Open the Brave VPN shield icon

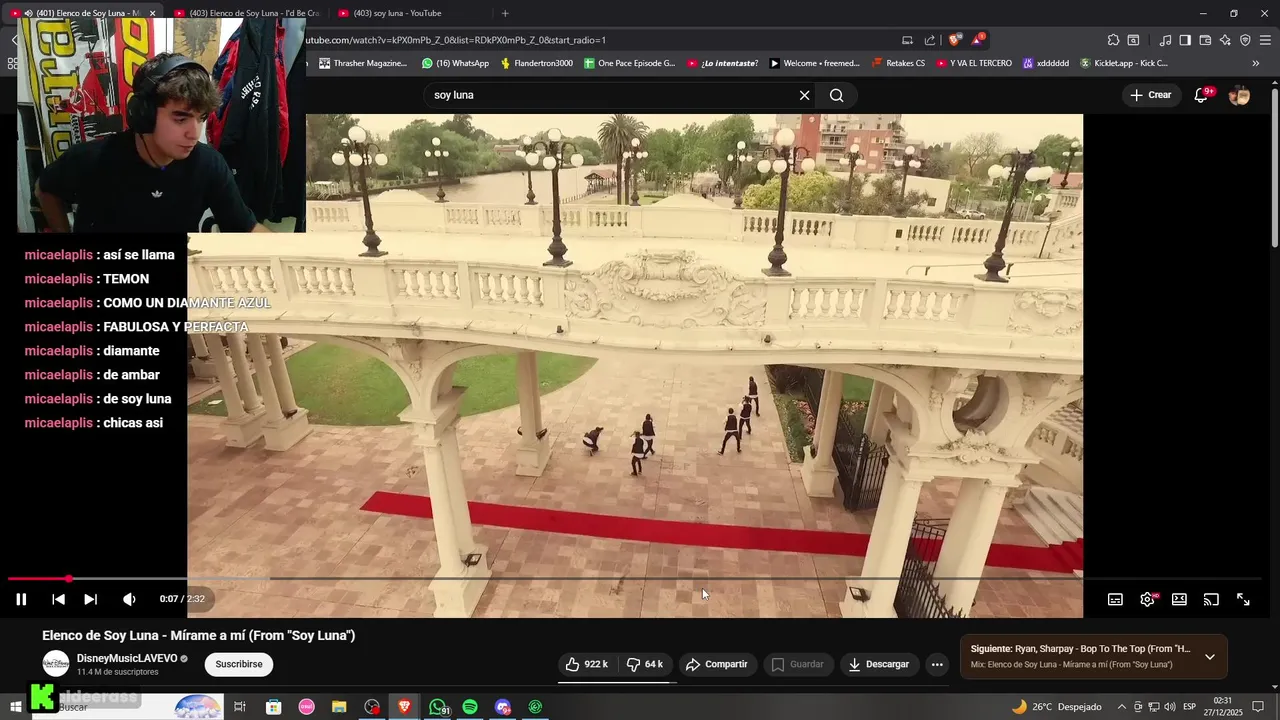[1245, 40]
